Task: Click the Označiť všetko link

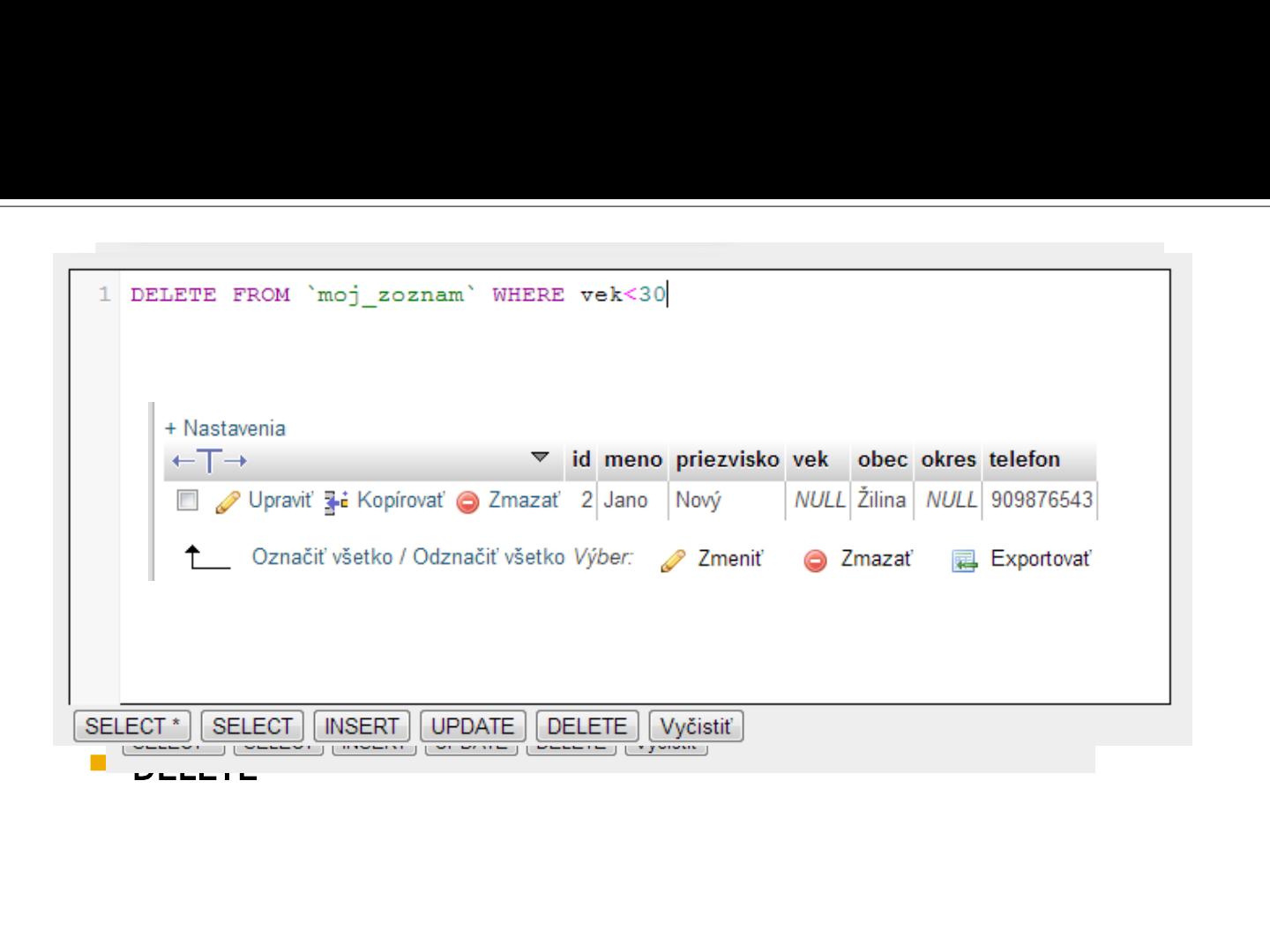Action: coord(322,557)
